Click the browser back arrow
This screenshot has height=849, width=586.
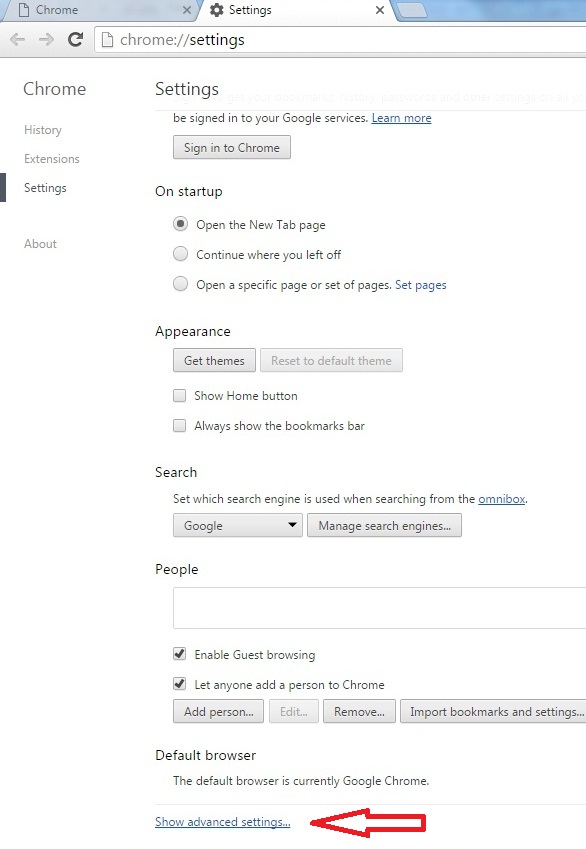[18, 40]
